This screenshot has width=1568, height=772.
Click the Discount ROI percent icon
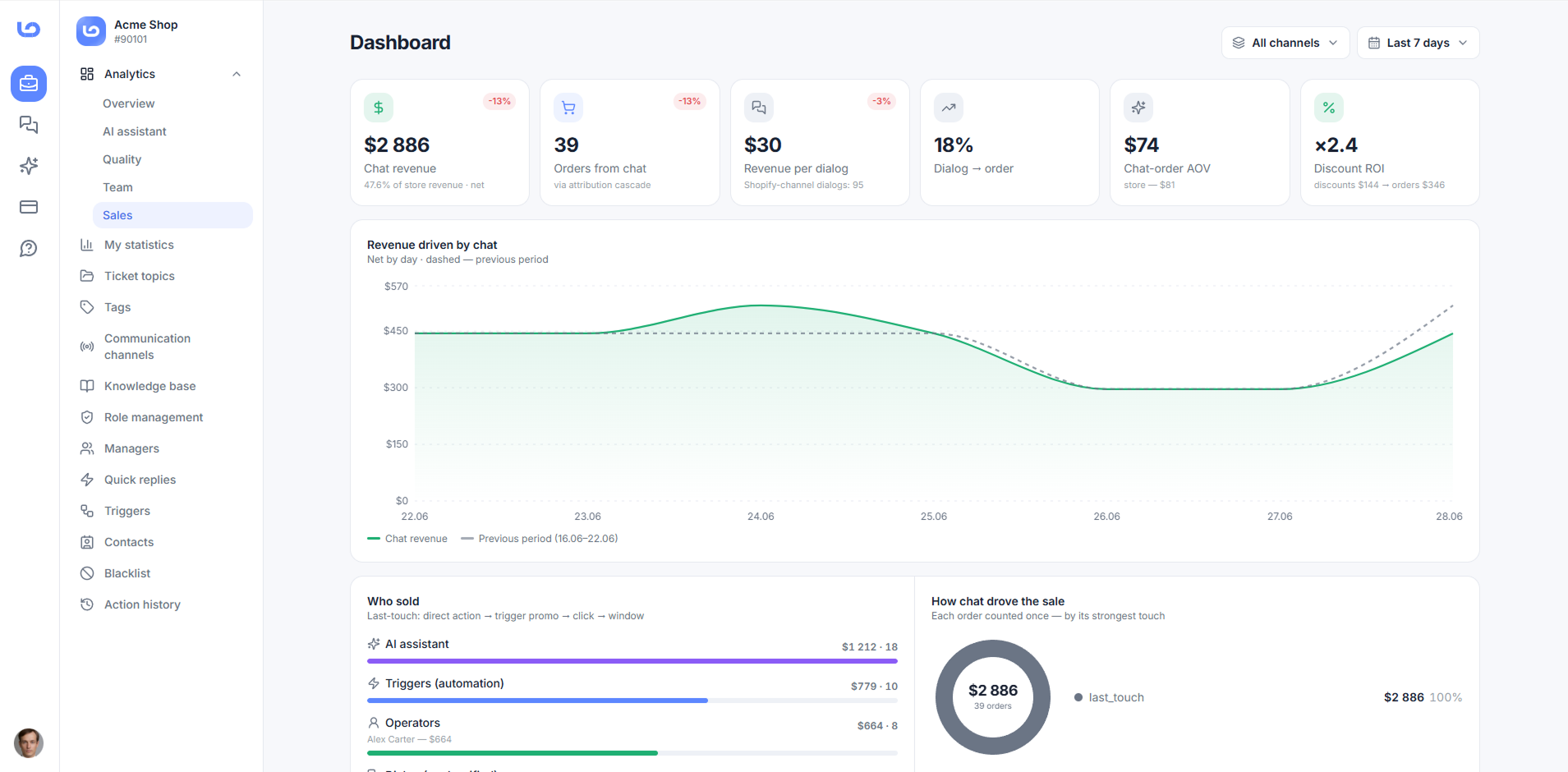tap(1329, 108)
